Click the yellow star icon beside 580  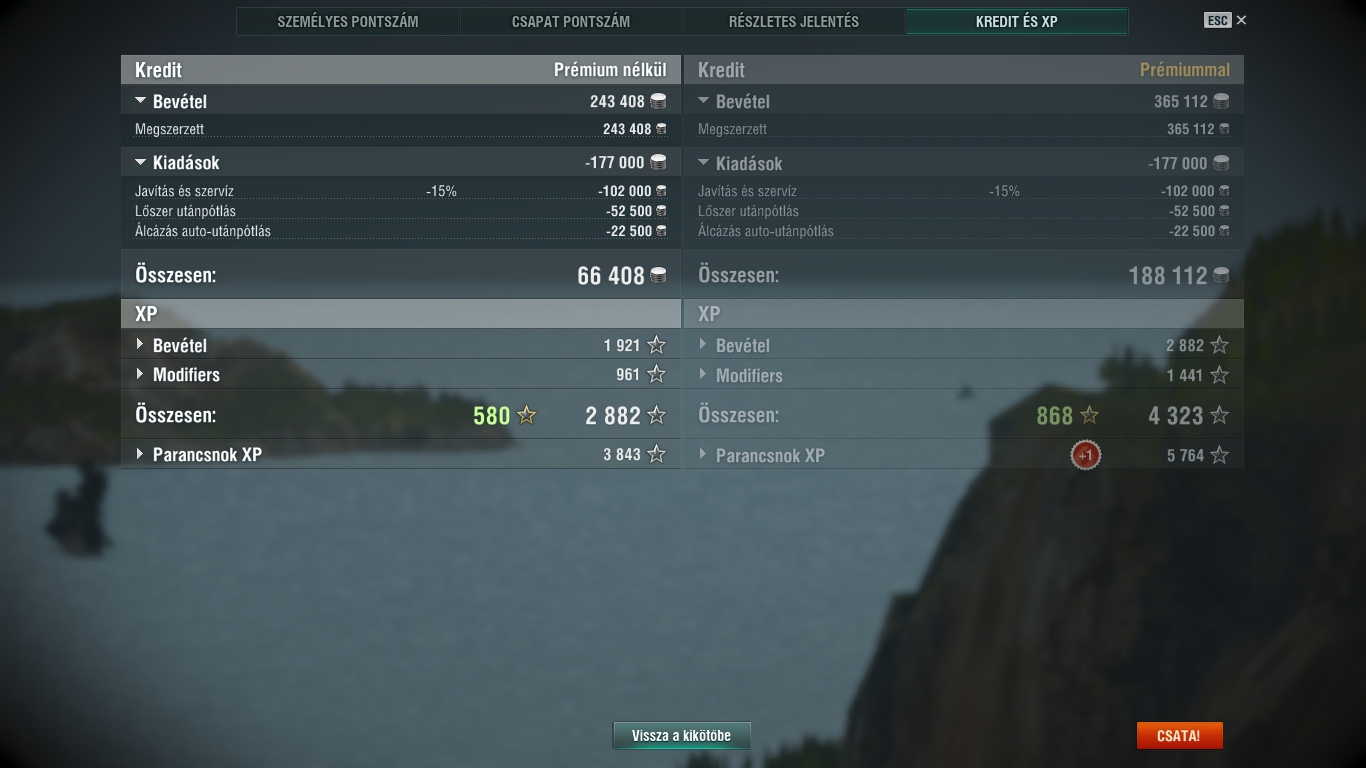click(526, 415)
